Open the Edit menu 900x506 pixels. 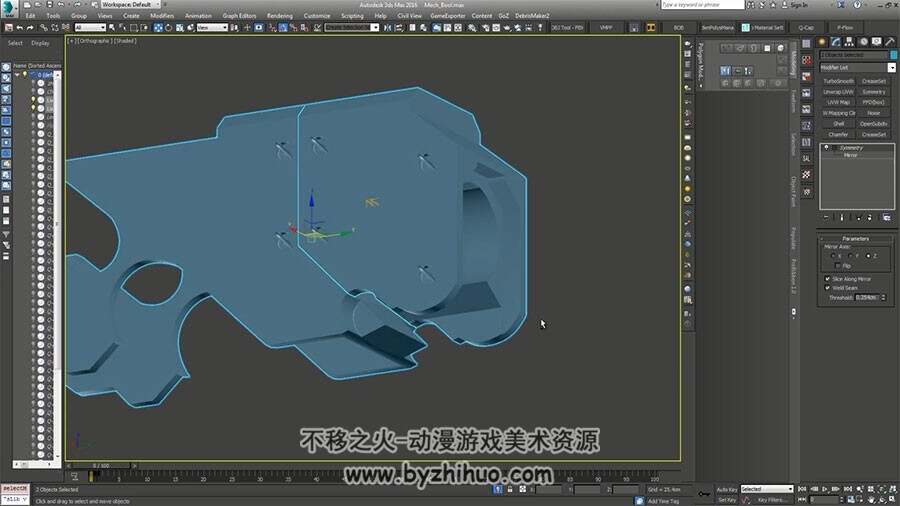pos(30,16)
